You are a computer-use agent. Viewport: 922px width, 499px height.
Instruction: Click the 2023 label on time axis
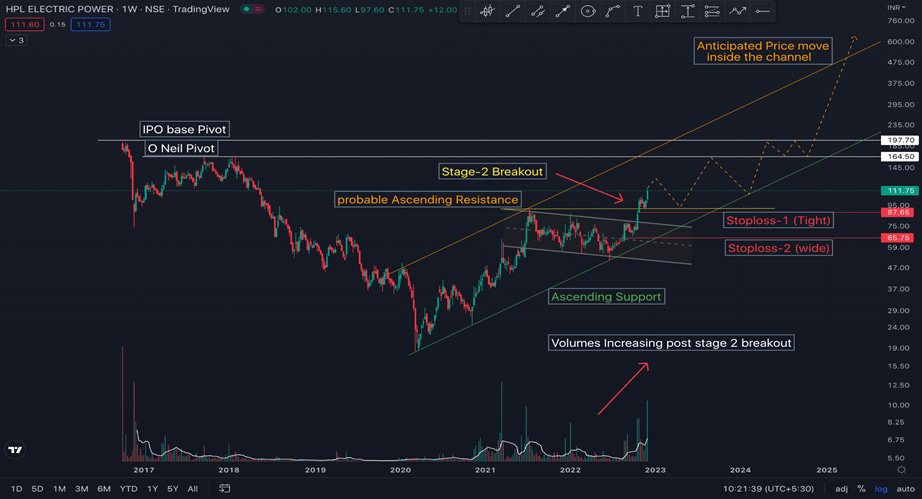pos(655,470)
